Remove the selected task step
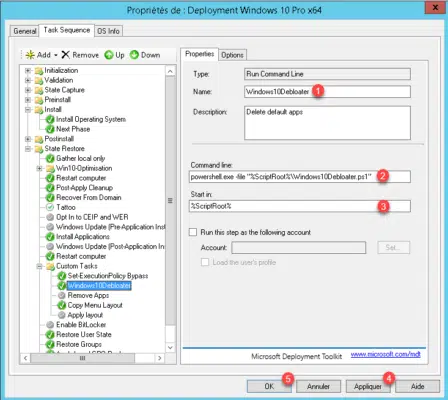Viewport: 448px width, 400px height. (80, 55)
